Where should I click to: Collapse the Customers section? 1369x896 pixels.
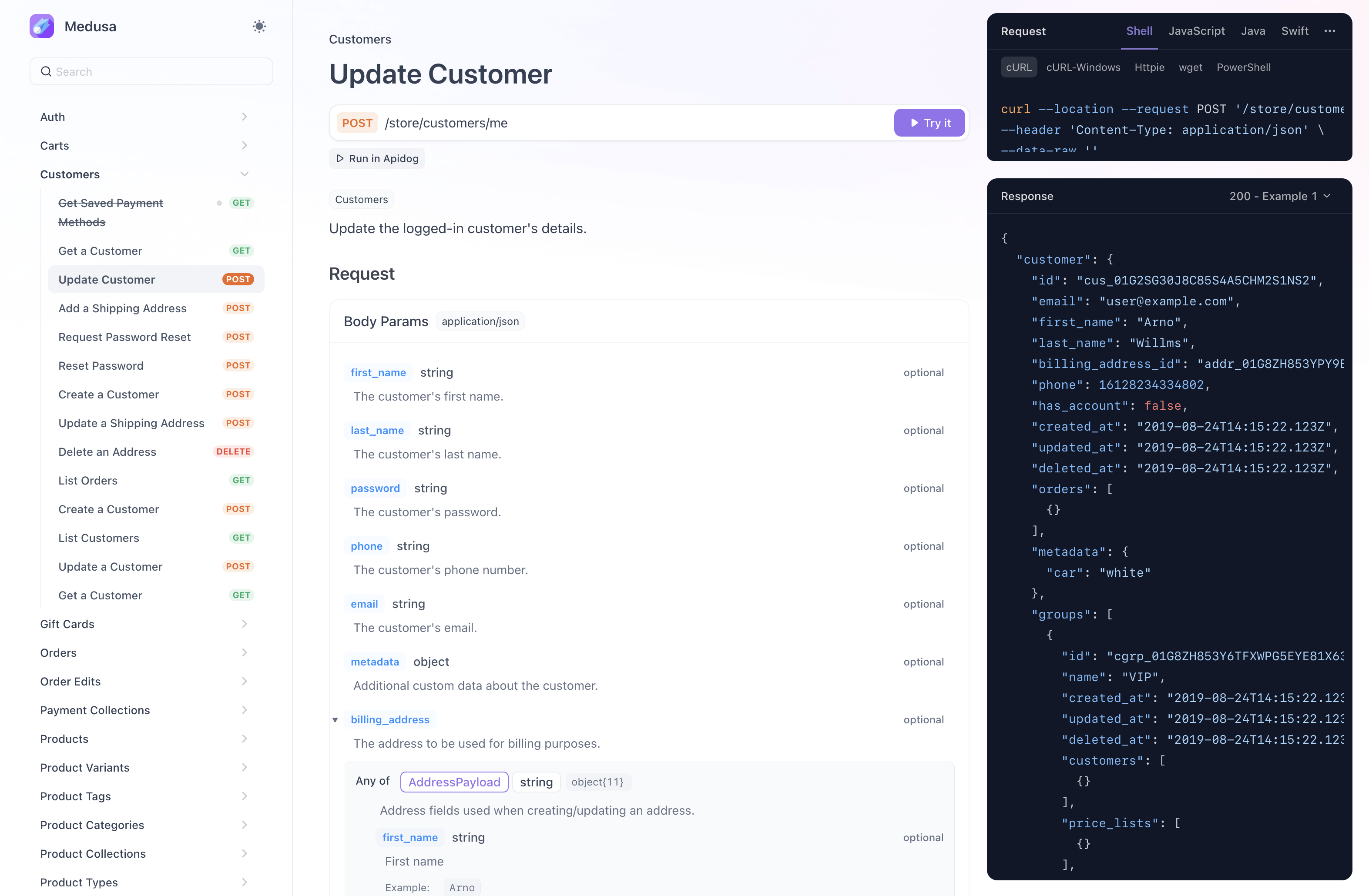[x=144, y=174]
